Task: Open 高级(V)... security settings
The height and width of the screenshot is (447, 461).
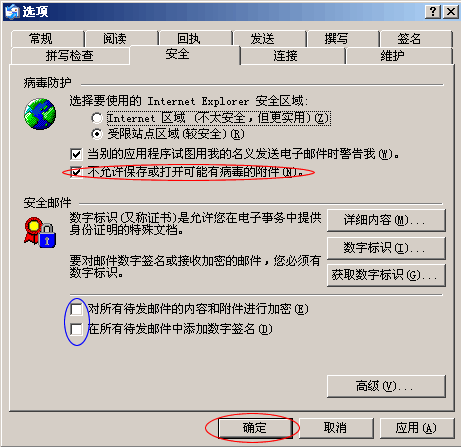Action: pos(386,386)
